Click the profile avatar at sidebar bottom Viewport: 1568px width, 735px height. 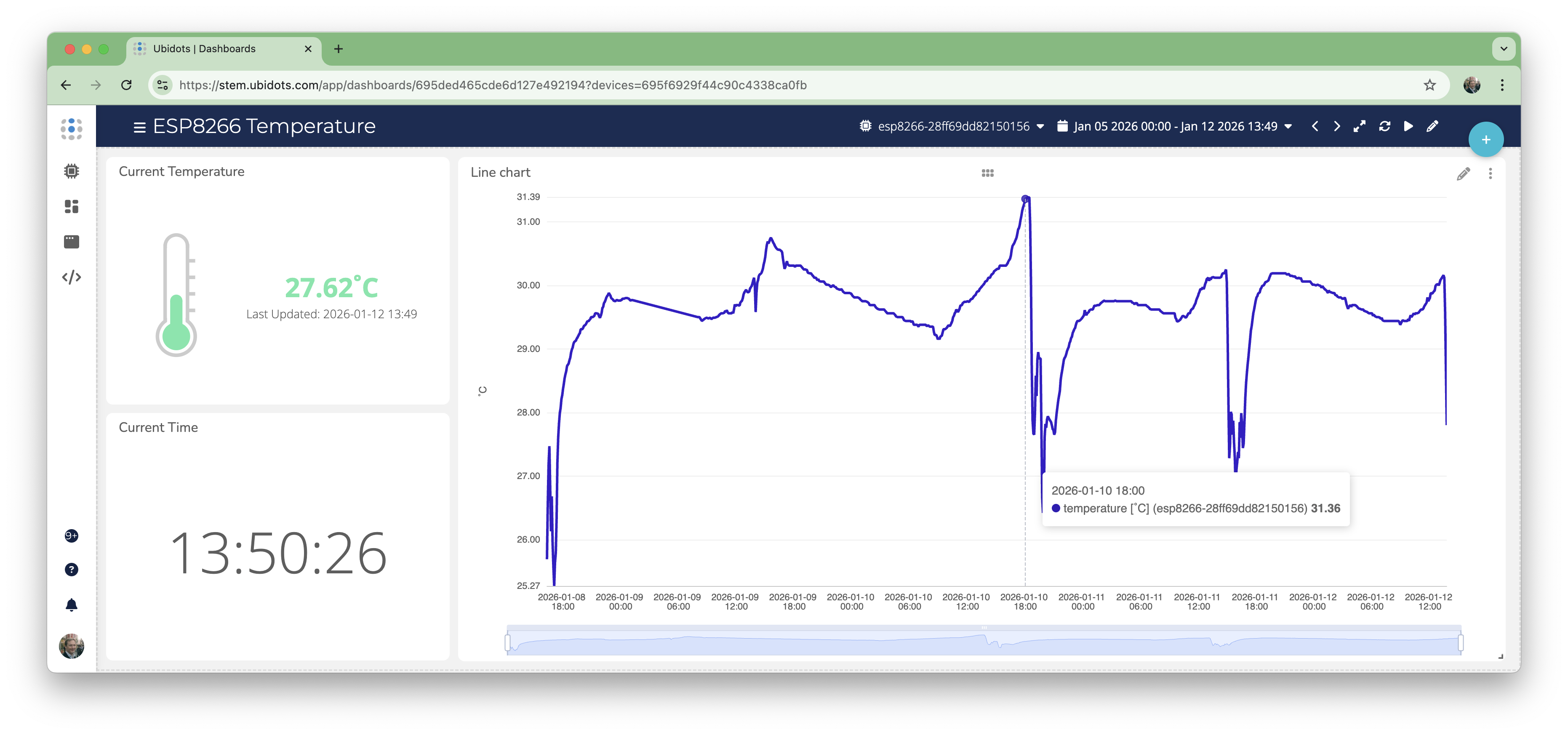pos(72,647)
